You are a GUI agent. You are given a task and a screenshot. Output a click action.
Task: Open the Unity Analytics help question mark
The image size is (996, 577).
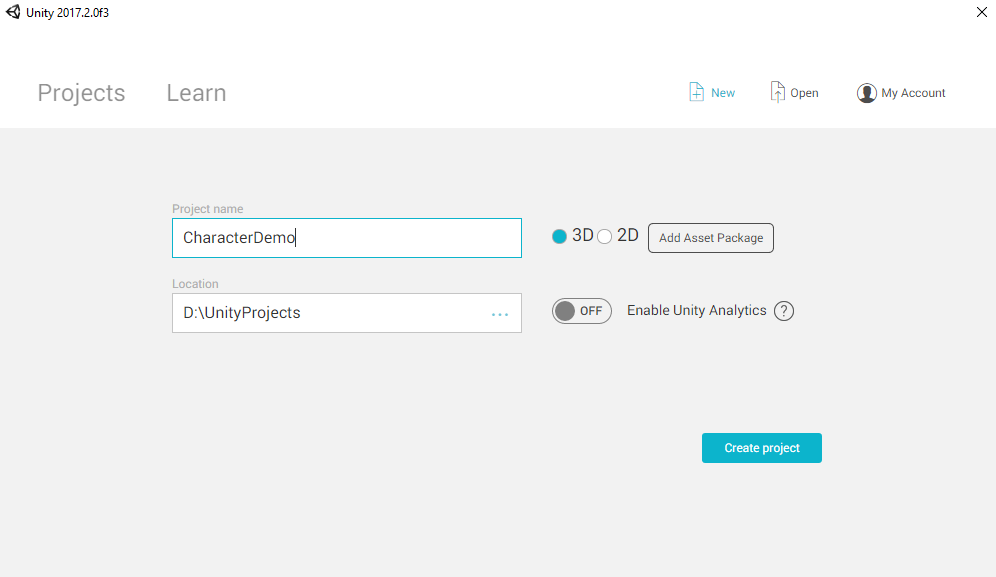tap(784, 311)
